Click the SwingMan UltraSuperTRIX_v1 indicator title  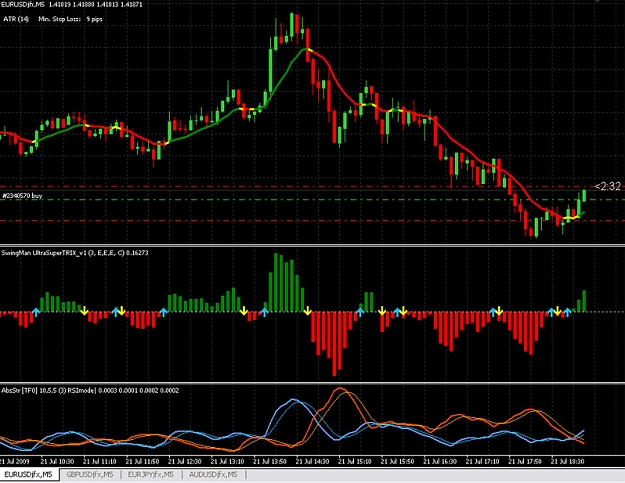(75, 253)
